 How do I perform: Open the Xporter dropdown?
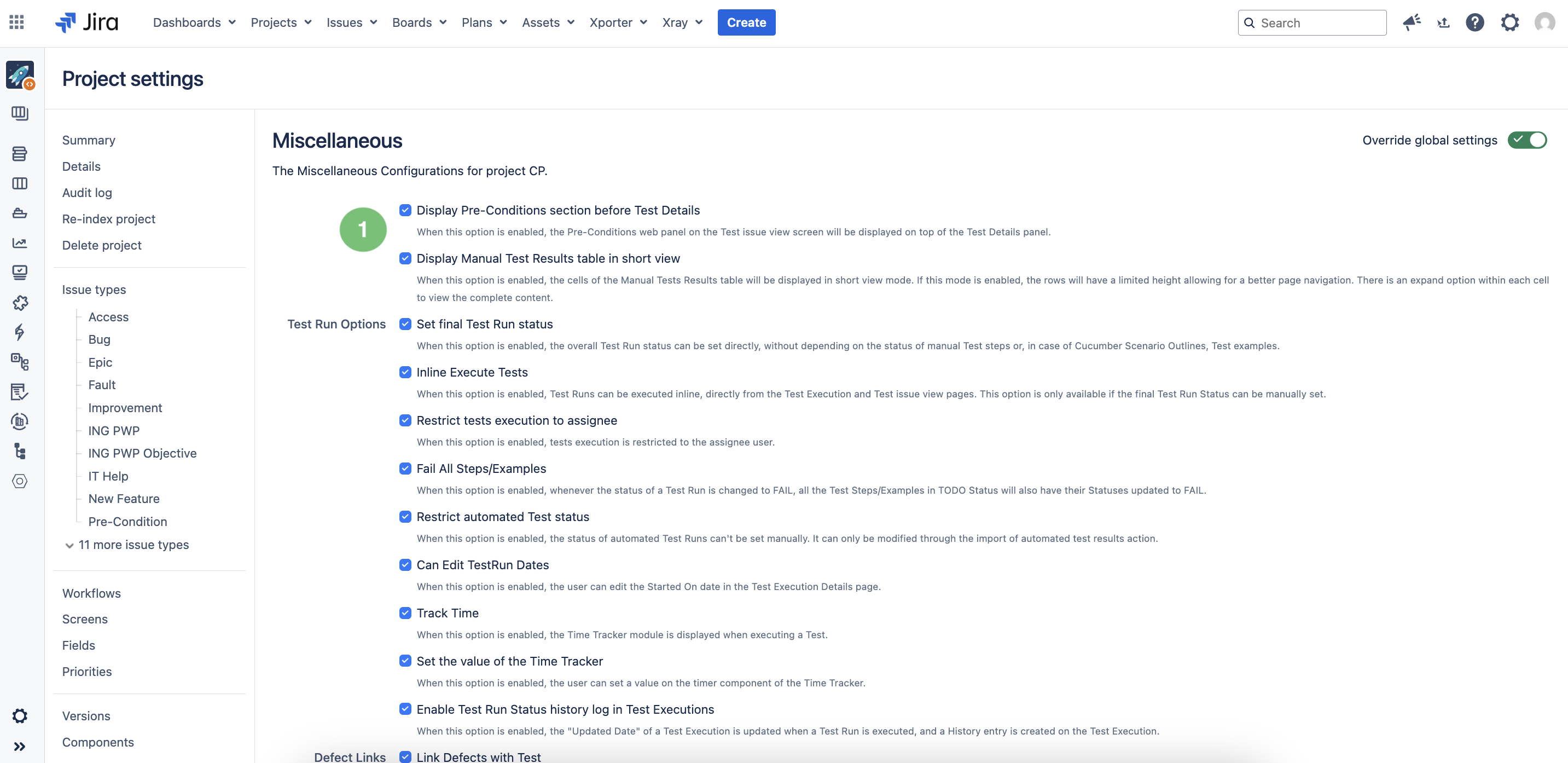click(618, 22)
